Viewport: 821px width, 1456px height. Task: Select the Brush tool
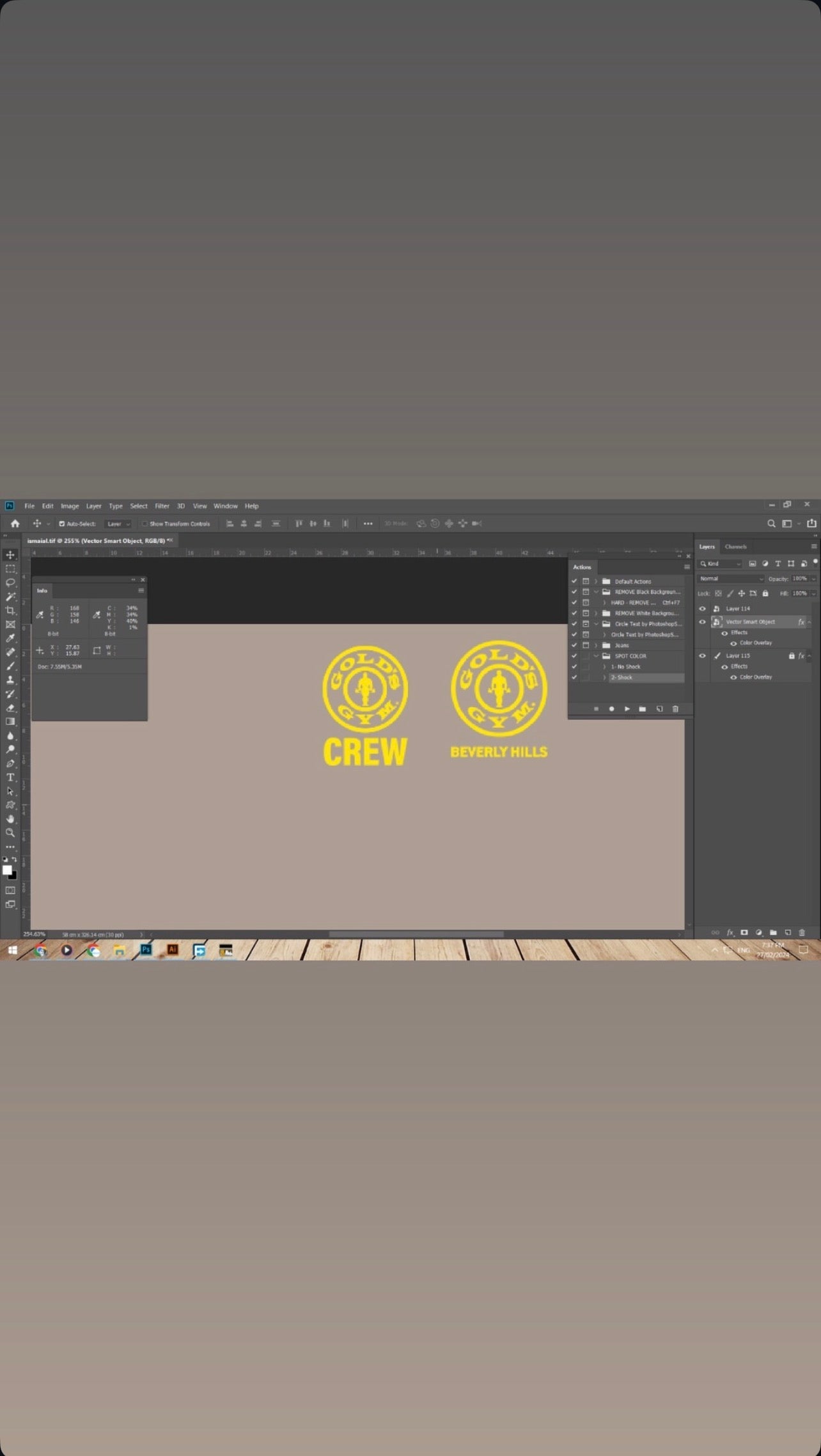point(10,666)
